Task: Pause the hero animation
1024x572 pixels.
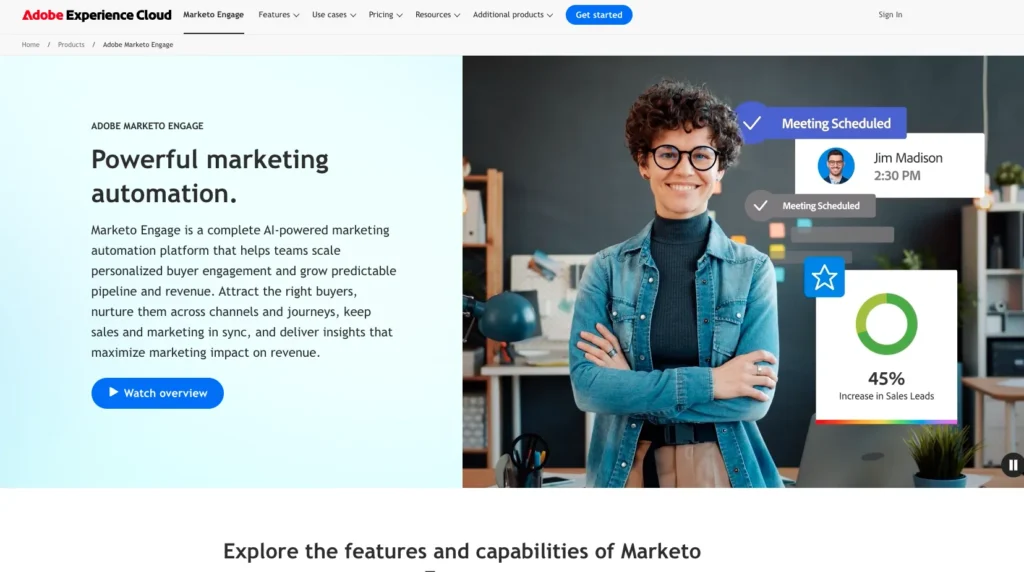Action: [x=1013, y=465]
